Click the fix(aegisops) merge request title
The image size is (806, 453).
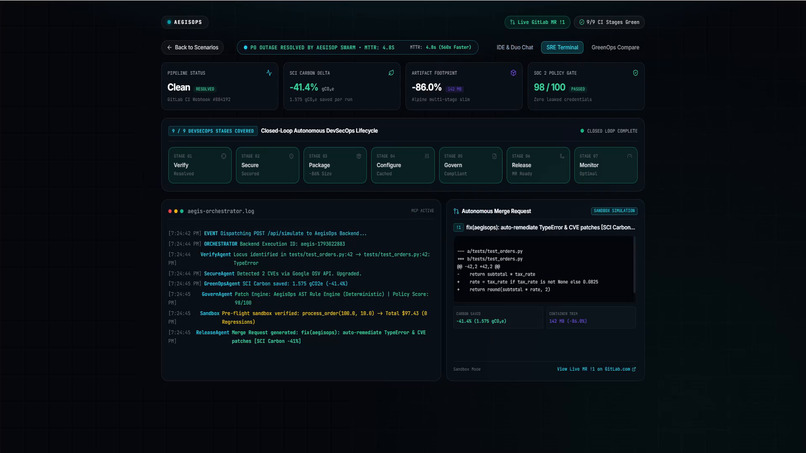point(550,227)
